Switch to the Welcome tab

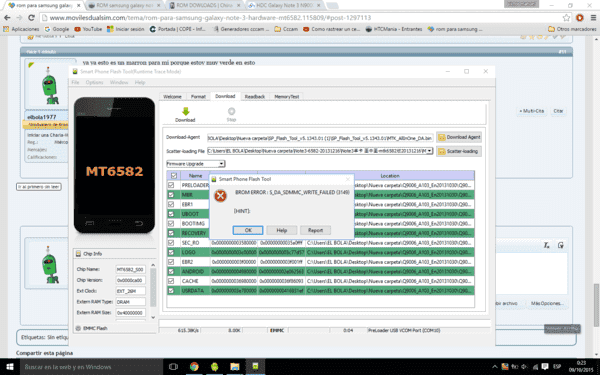[x=173, y=96]
